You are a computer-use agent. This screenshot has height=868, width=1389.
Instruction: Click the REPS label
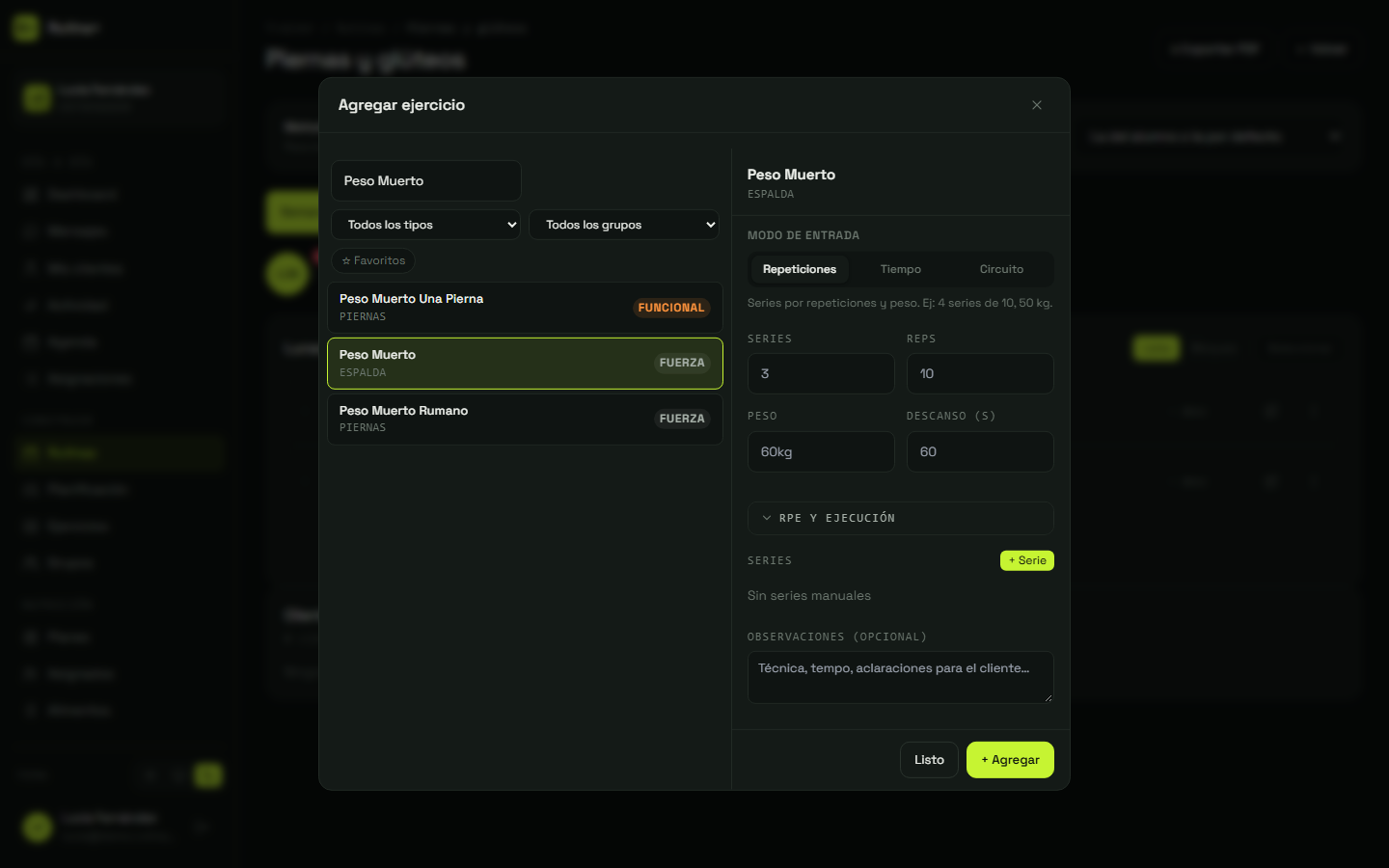(921, 339)
